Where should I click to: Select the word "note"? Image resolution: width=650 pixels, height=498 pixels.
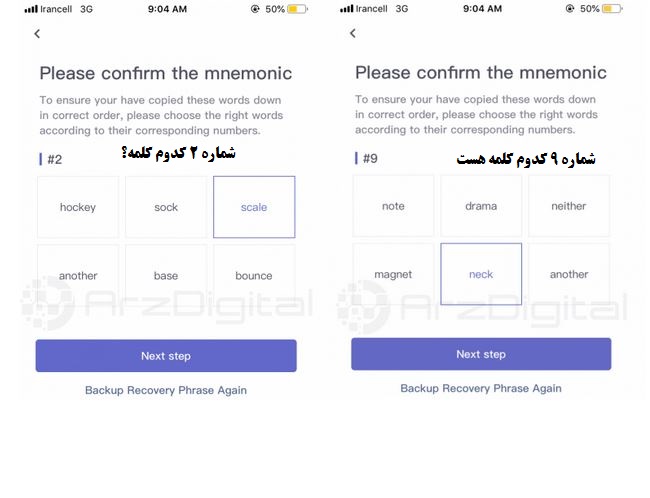[393, 206]
